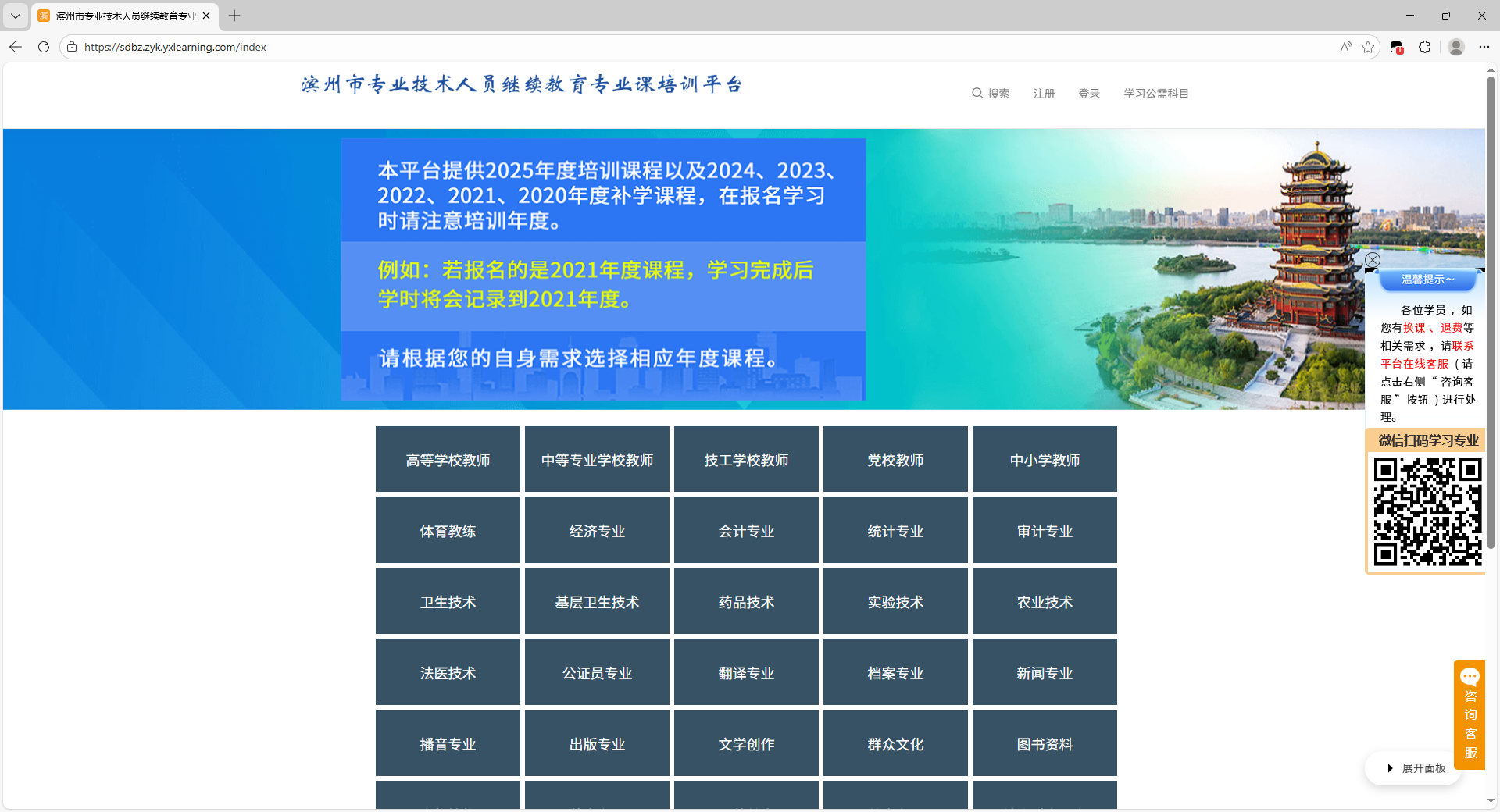
Task: Close the 温馨提示 popup with X icon
Action: (x=1372, y=260)
